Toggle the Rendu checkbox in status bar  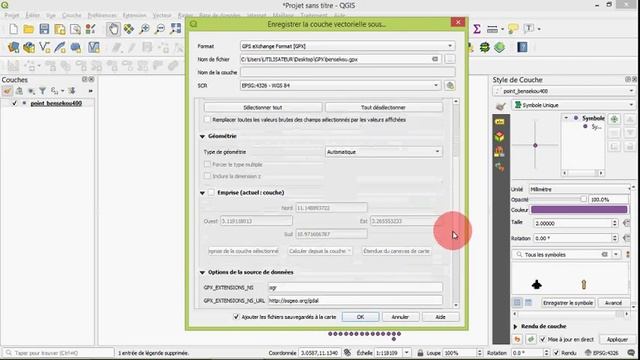click(x=556, y=353)
